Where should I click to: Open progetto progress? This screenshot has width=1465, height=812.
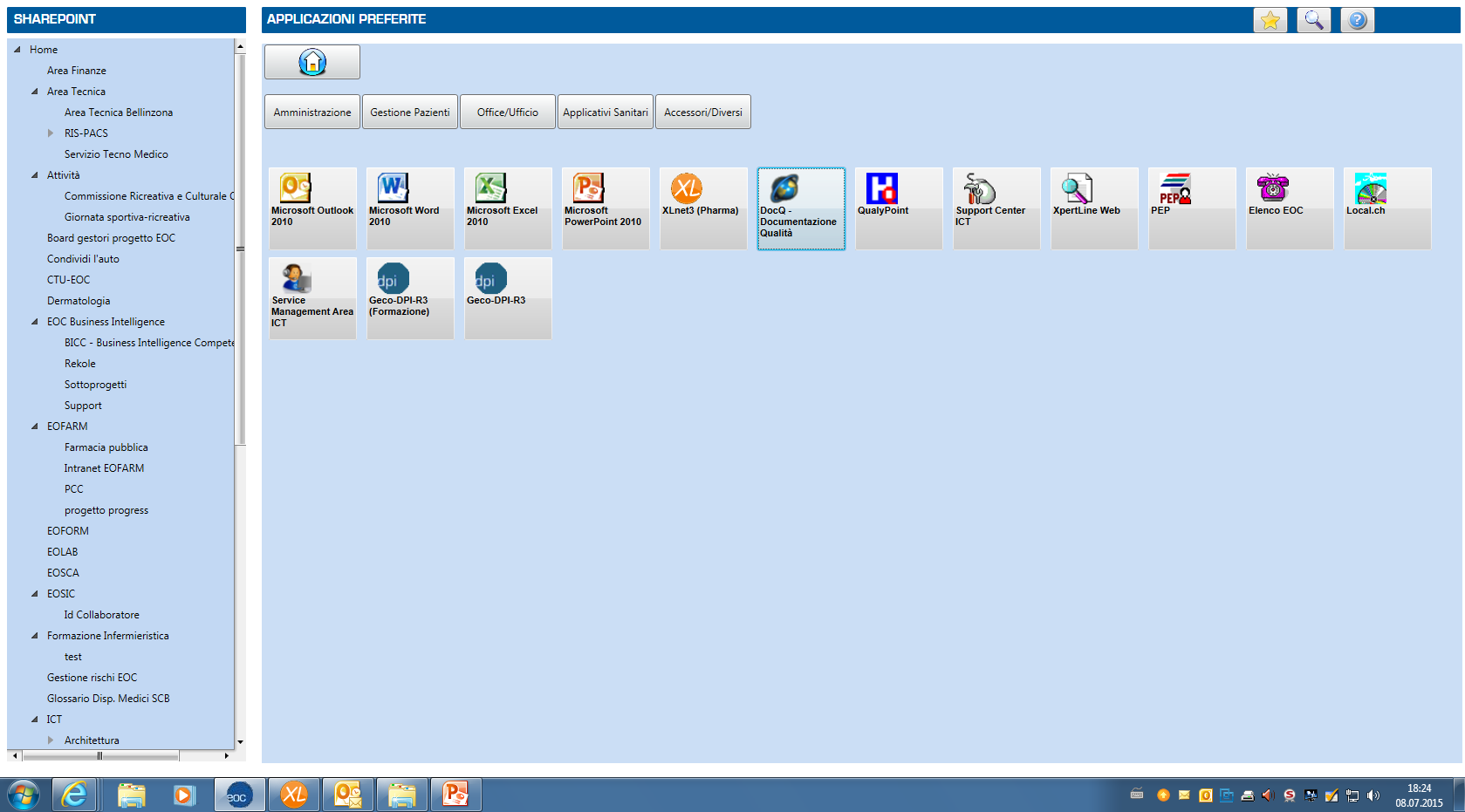[106, 510]
